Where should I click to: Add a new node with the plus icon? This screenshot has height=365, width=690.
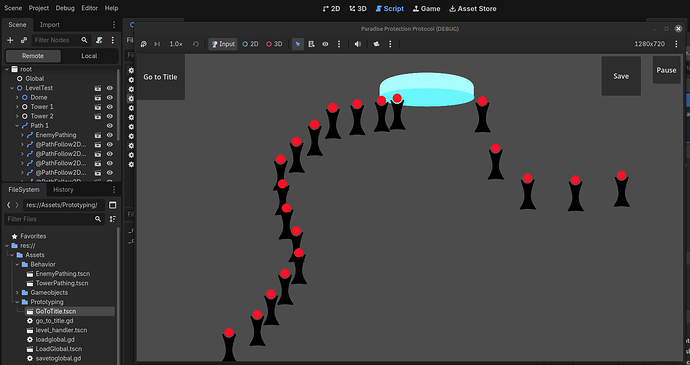pyautogui.click(x=10, y=40)
